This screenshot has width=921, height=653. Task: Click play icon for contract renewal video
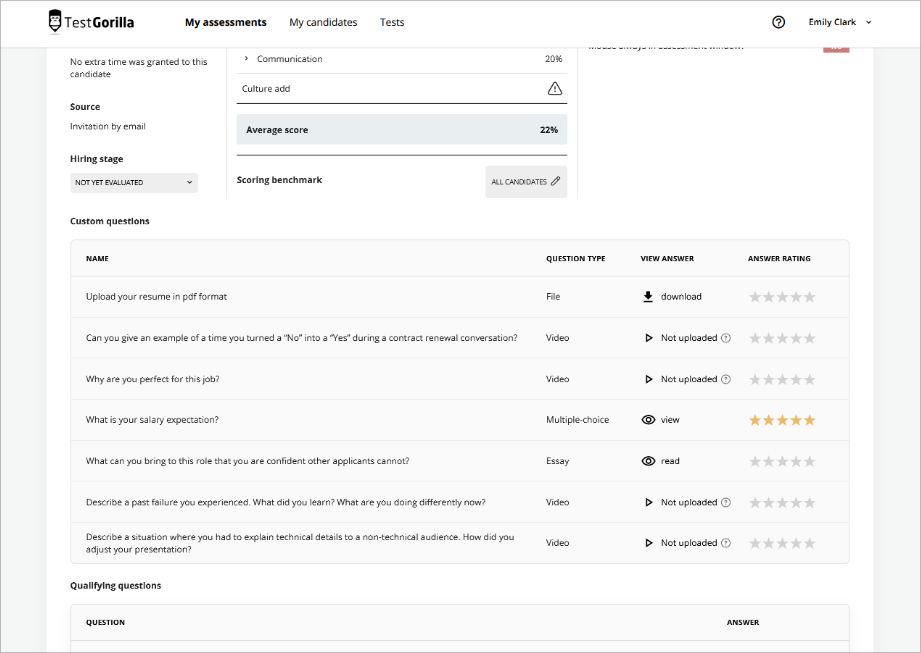[648, 338]
